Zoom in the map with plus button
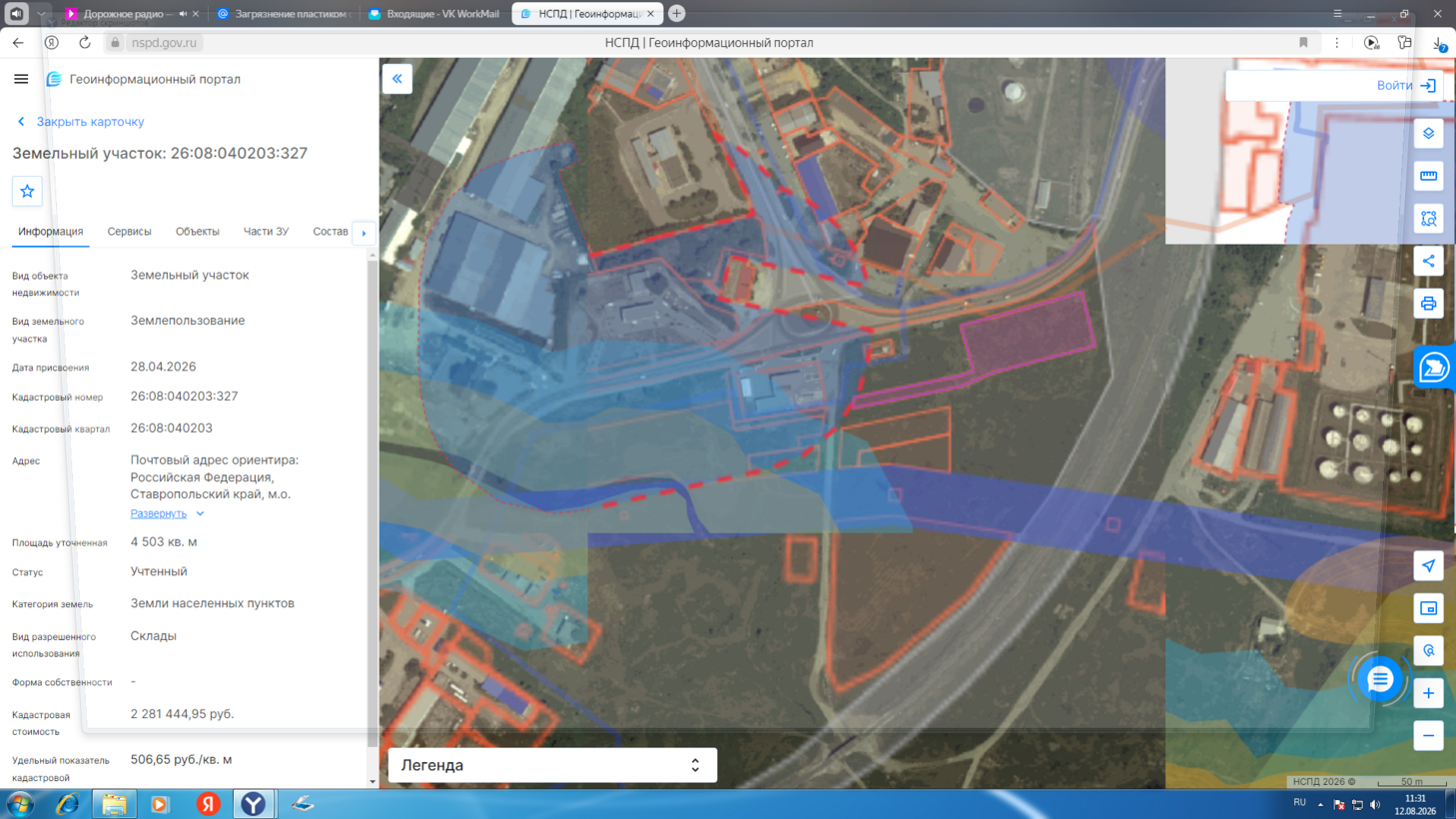This screenshot has width=1456, height=819. 1429,693
